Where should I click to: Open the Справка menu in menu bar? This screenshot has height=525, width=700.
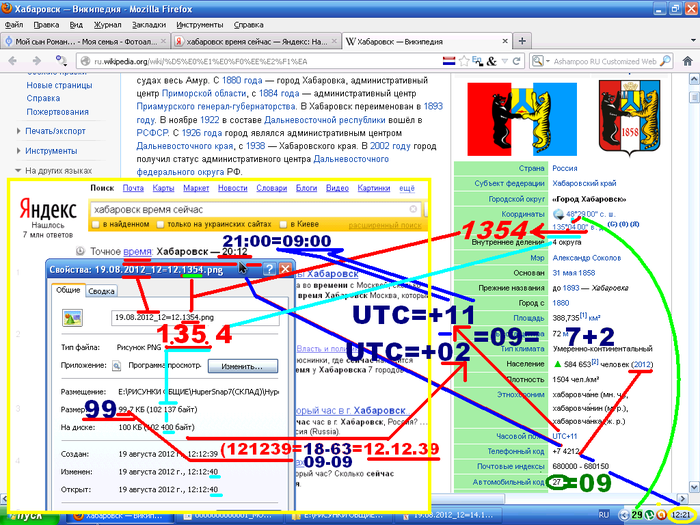coord(249,25)
